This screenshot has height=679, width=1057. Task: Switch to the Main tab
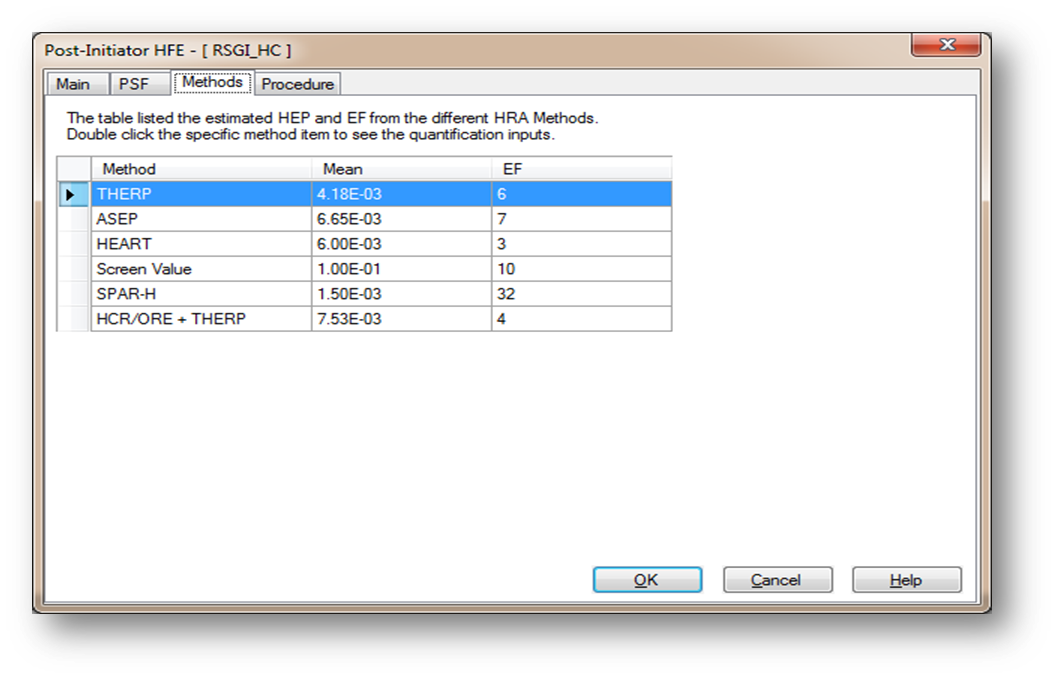pos(73,84)
